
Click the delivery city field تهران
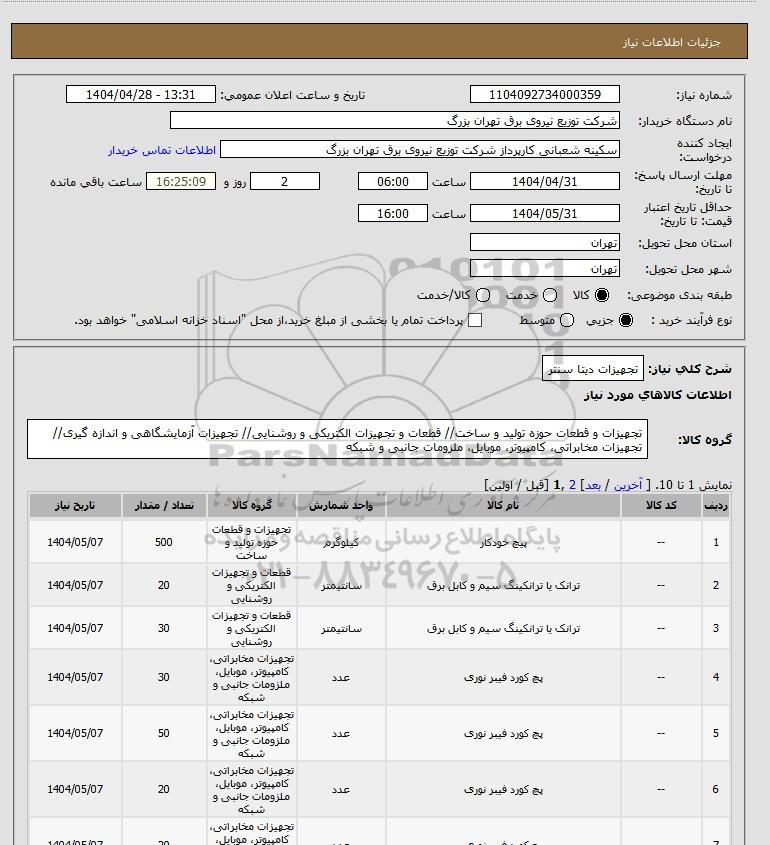coord(545,268)
